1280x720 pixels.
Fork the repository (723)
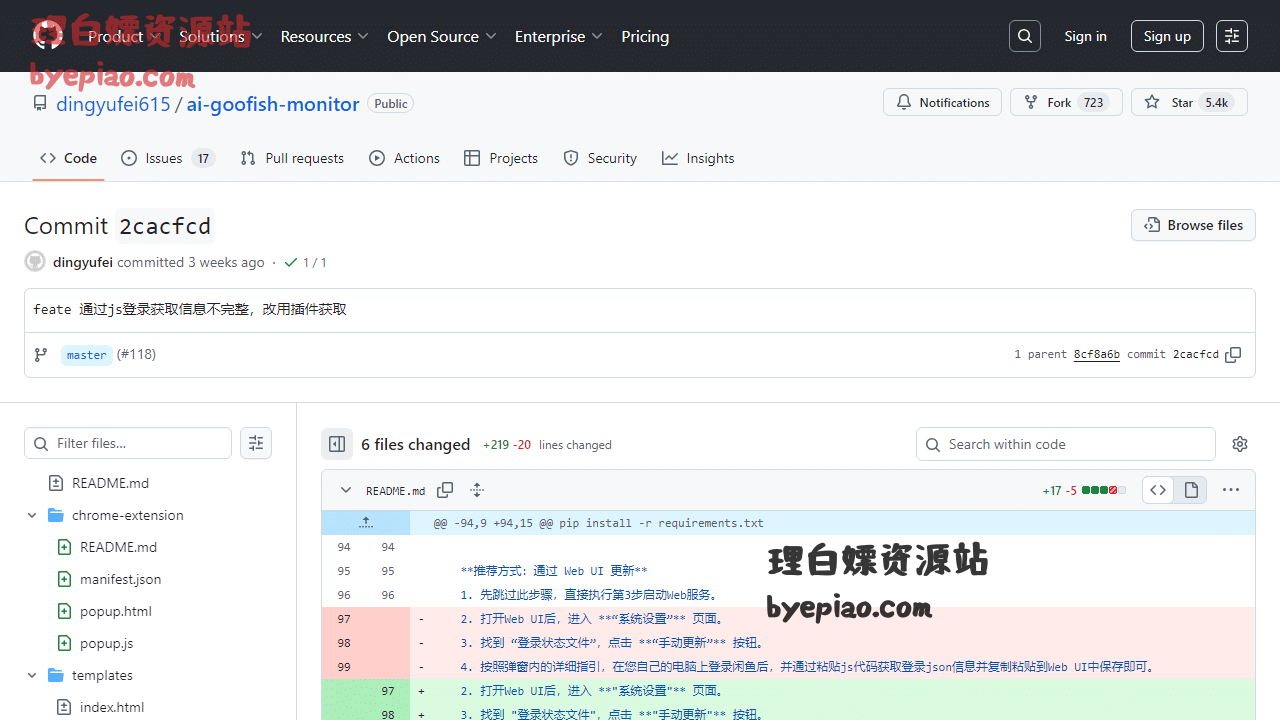[x=1066, y=102]
